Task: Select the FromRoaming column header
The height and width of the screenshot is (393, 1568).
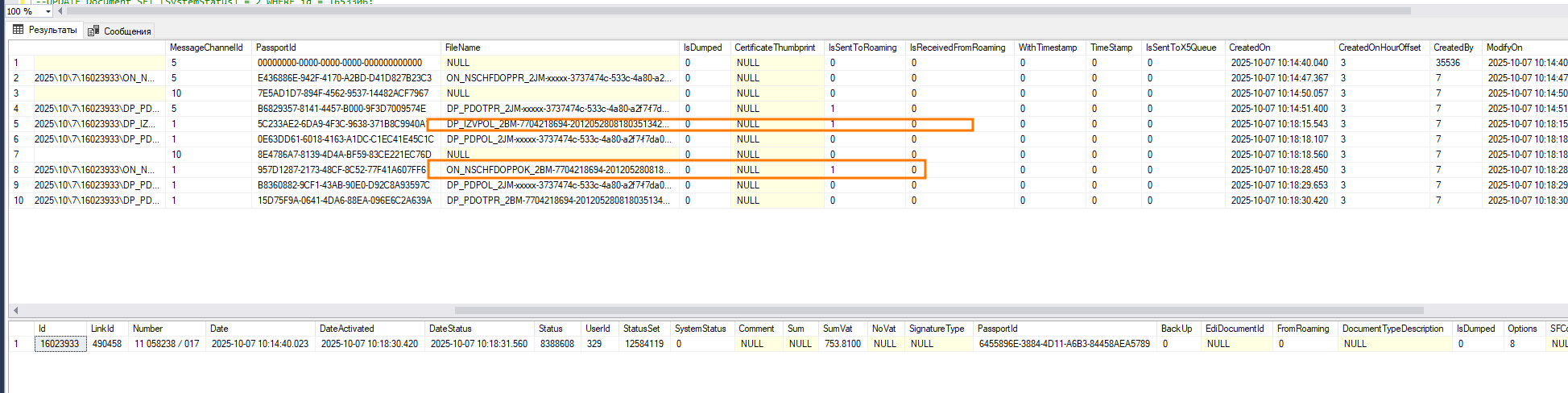Action: (1305, 329)
